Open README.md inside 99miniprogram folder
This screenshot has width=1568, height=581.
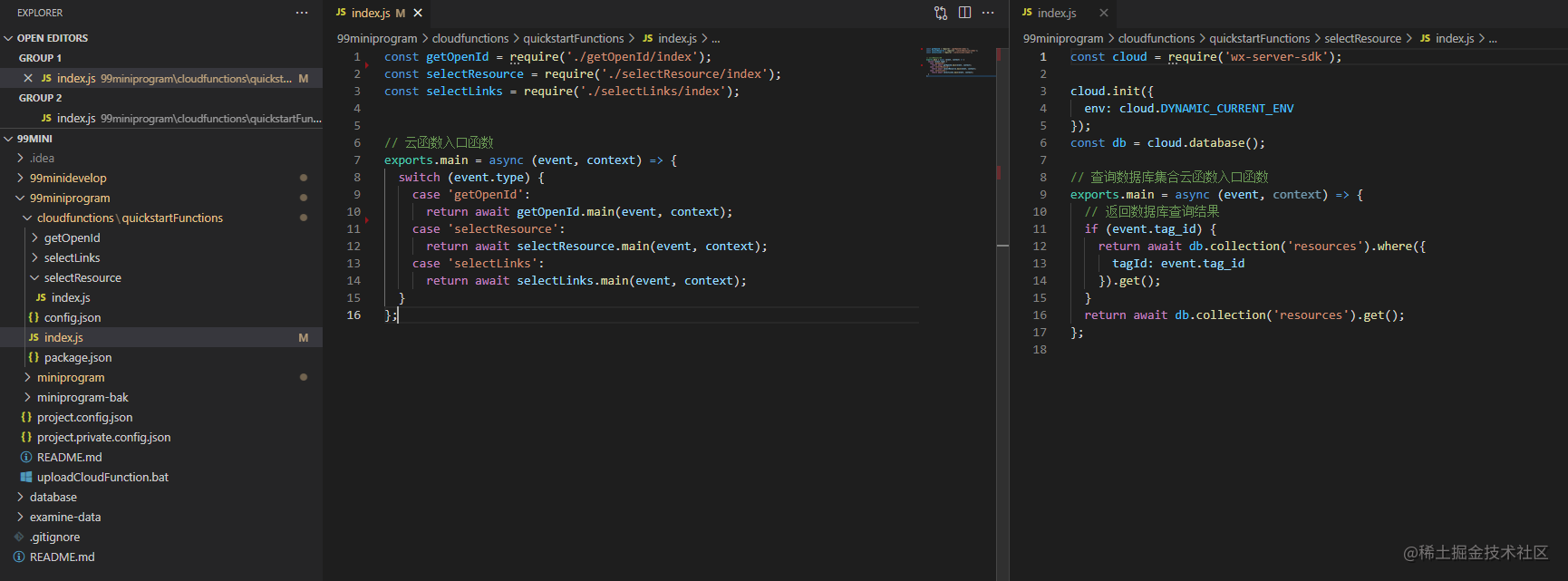[x=161, y=458]
